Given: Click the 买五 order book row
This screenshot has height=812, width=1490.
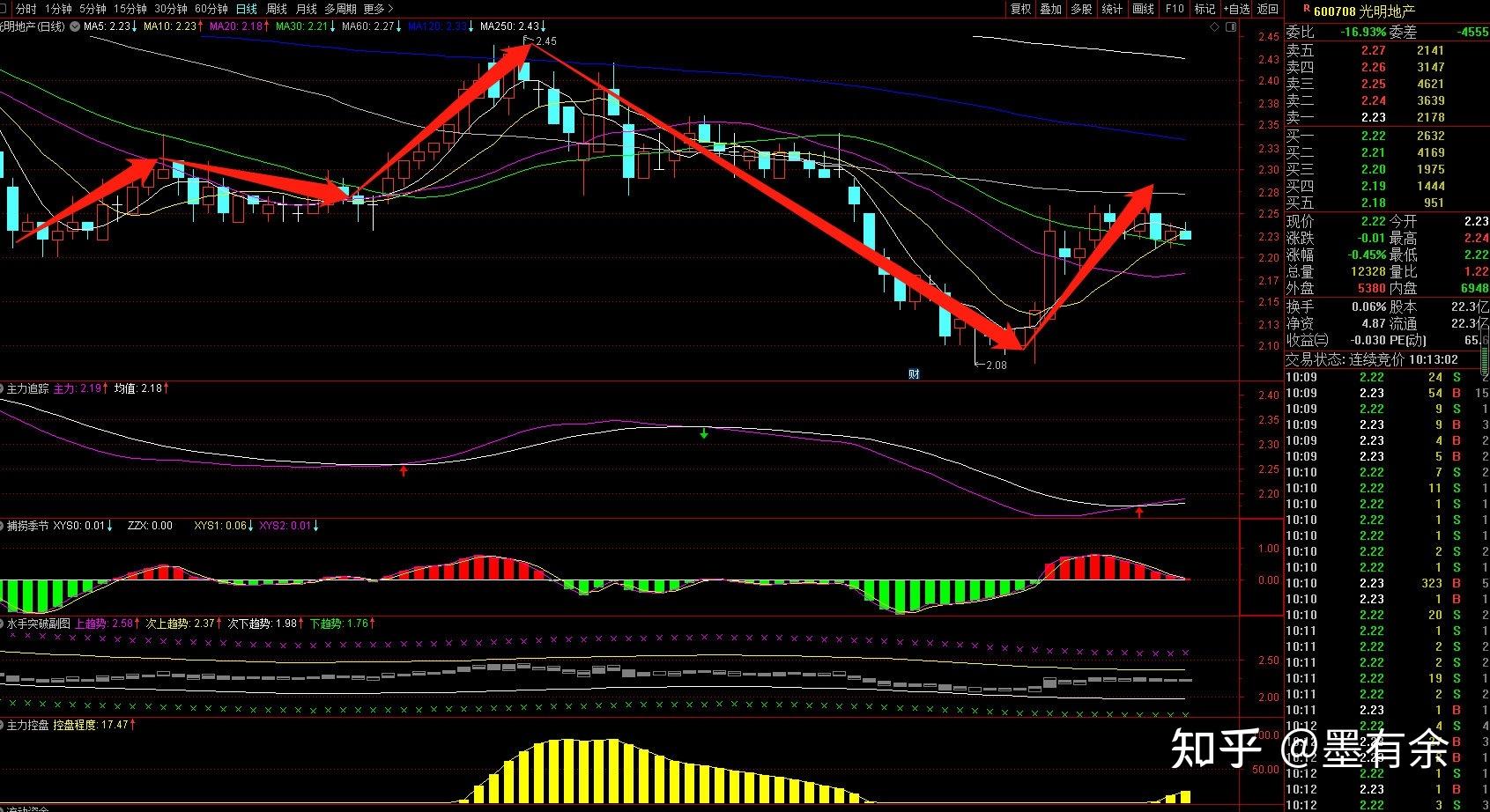Looking at the screenshot, I should click(x=1386, y=203).
